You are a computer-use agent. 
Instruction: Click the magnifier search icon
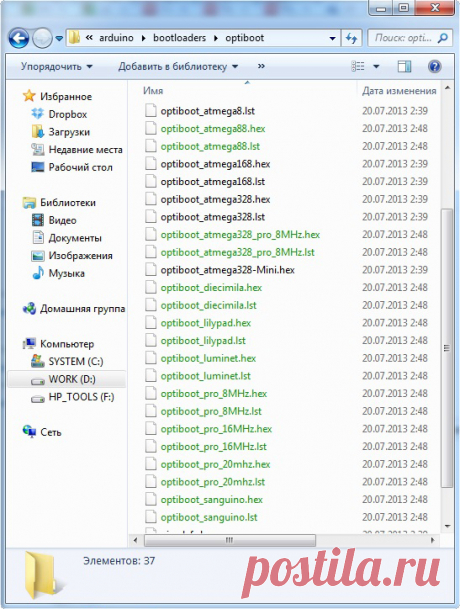pos(443,38)
